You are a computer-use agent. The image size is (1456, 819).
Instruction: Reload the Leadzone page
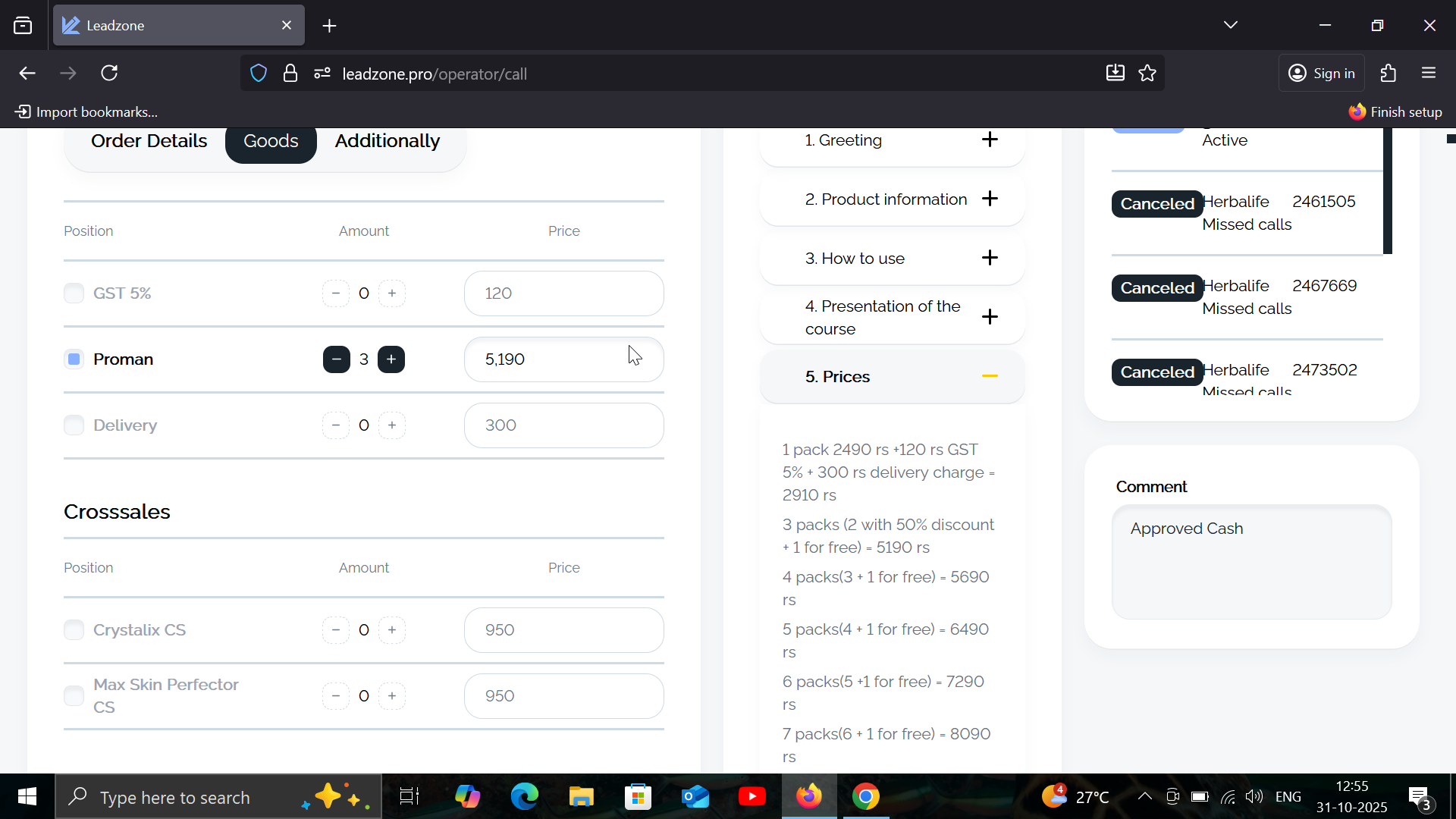[x=109, y=74]
